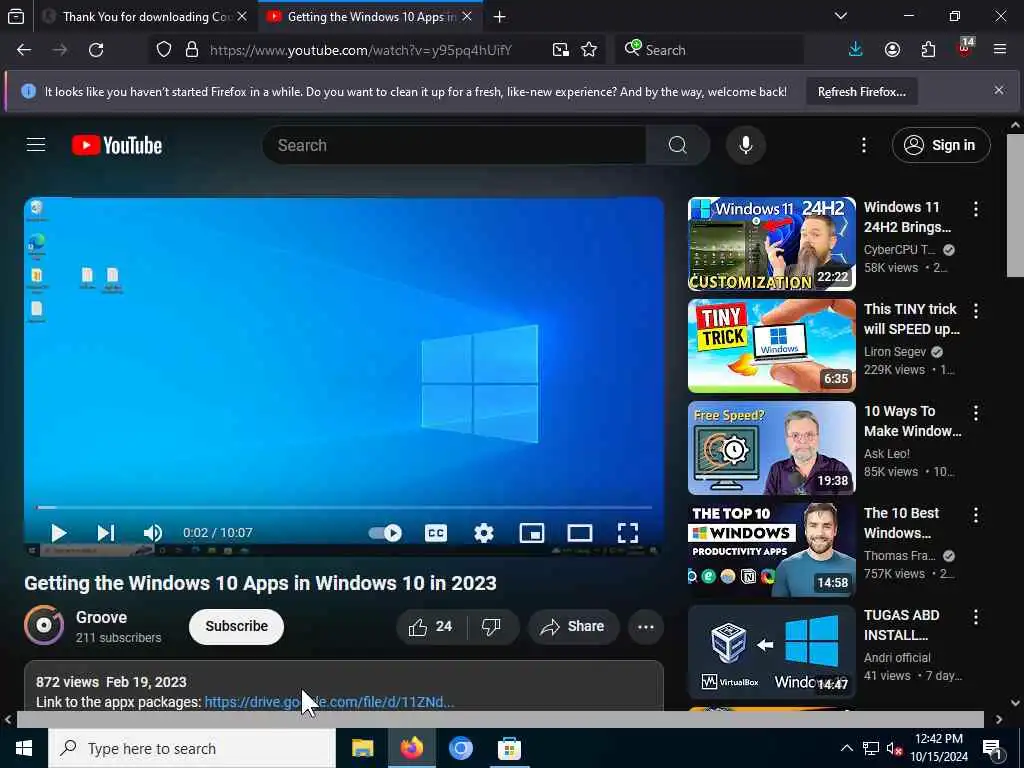Like the video with thumbs up
This screenshot has width=1024, height=768.
431,627
